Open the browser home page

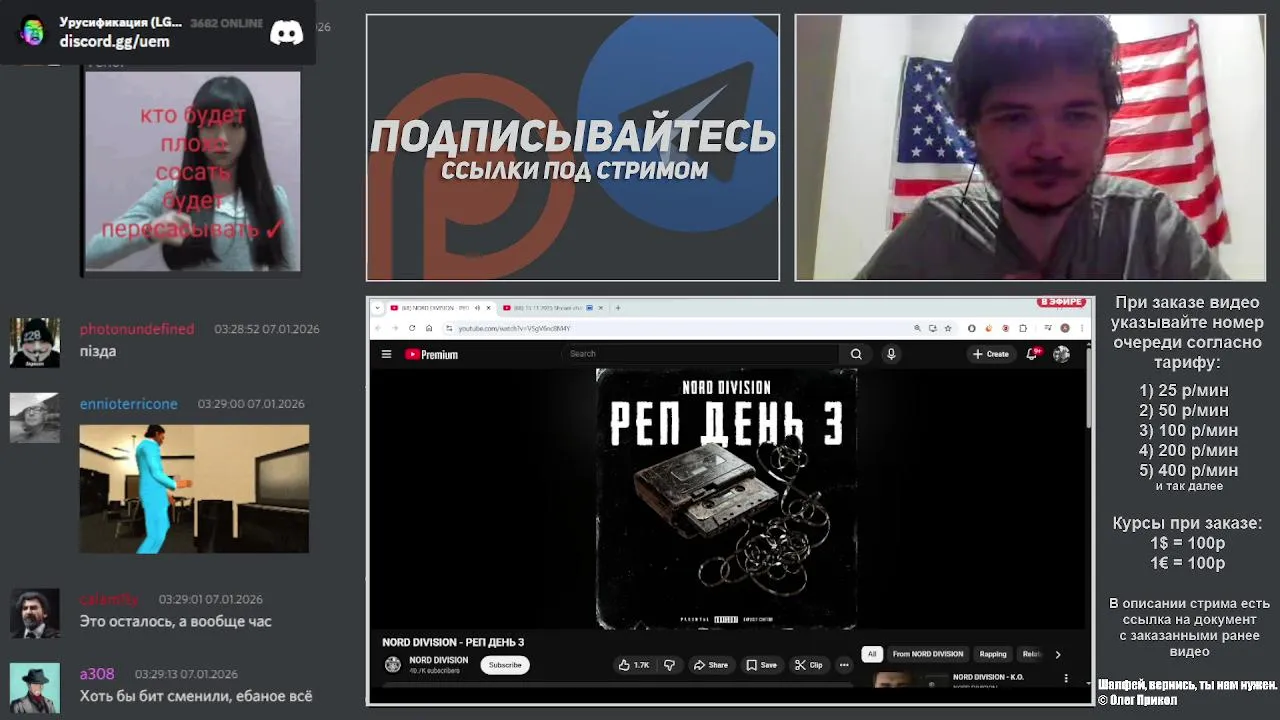tap(429, 328)
